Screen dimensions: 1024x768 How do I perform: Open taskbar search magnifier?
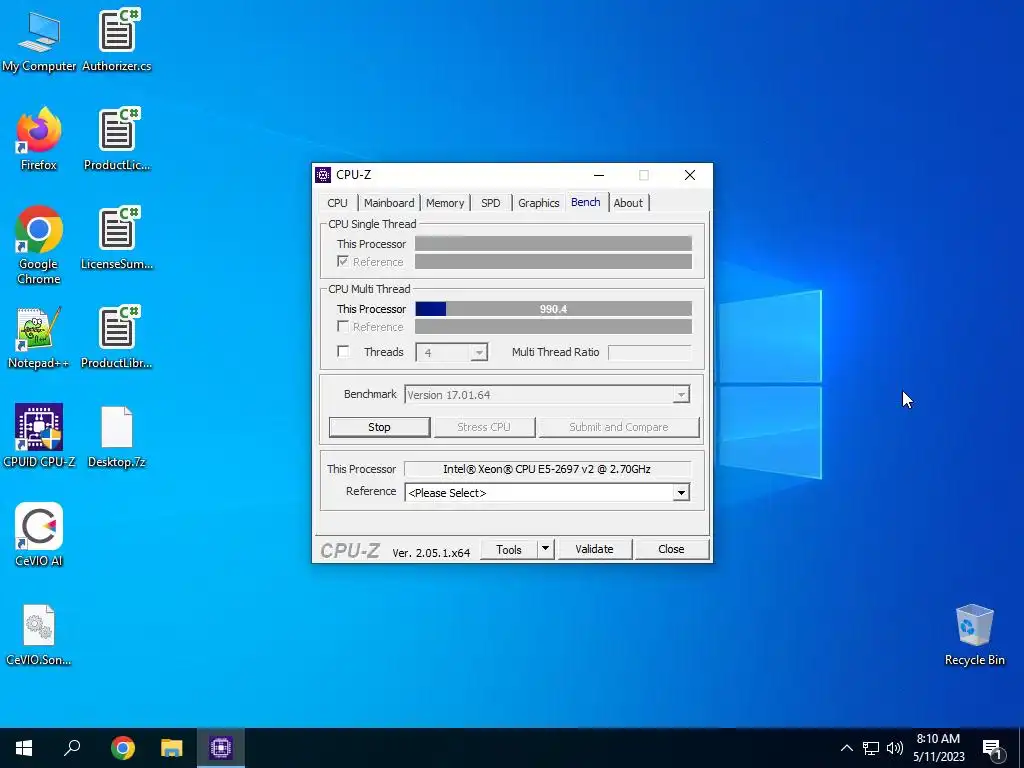[x=72, y=748]
